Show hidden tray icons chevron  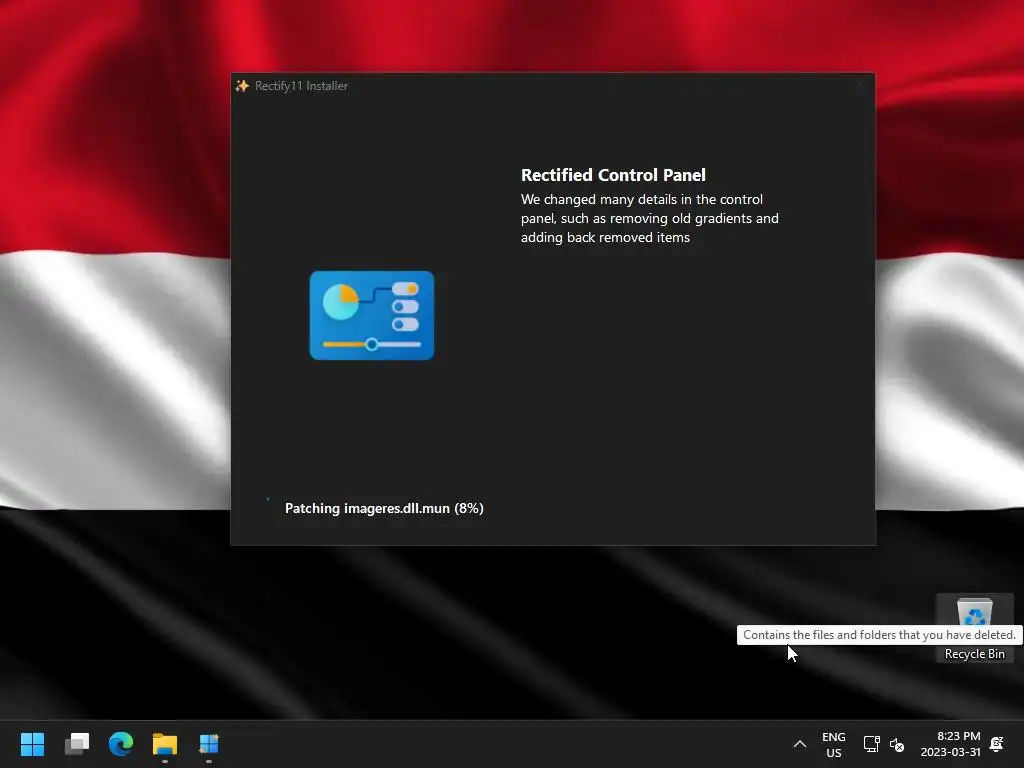click(x=799, y=744)
